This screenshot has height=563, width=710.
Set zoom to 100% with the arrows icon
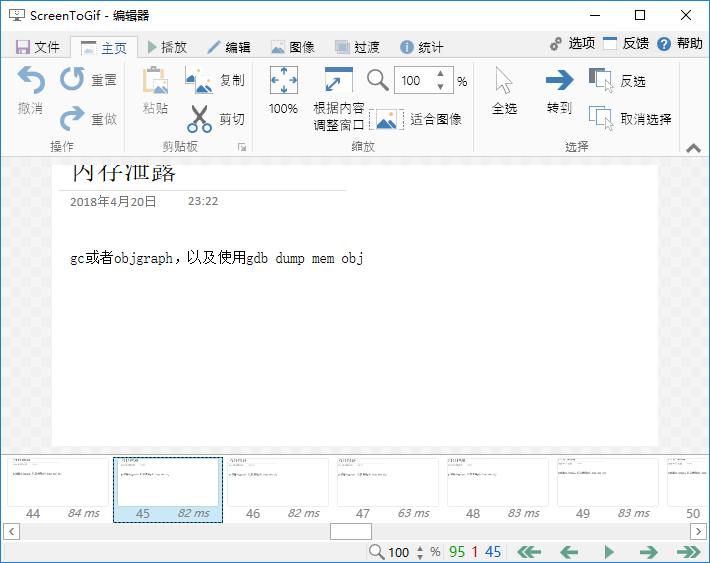(x=284, y=81)
